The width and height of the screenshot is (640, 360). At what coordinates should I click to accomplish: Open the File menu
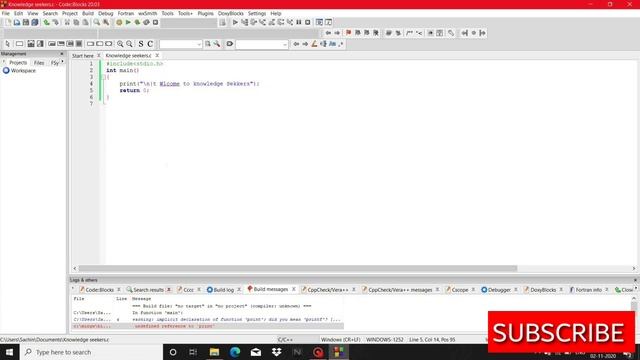tap(6, 13)
